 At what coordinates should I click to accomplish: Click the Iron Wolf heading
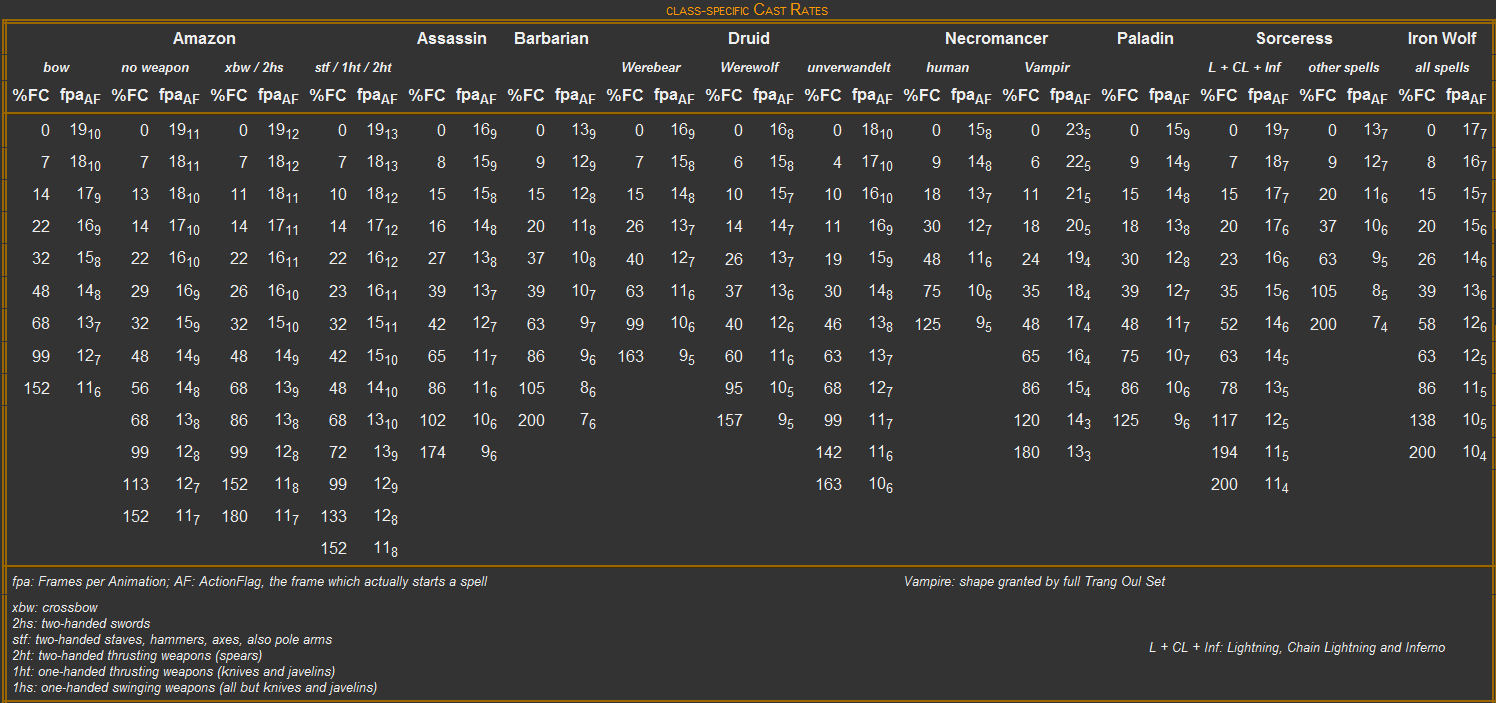tap(1442, 39)
